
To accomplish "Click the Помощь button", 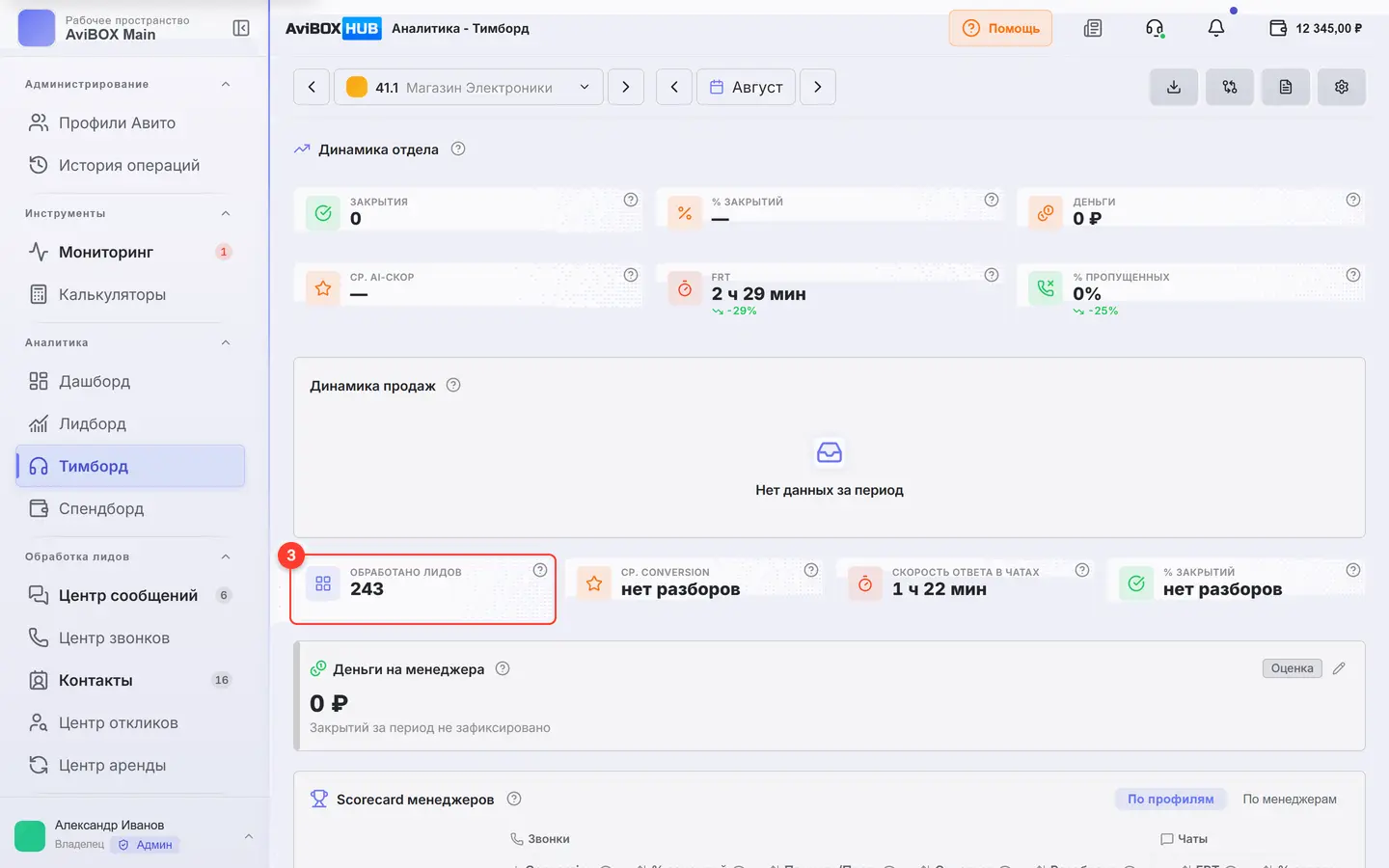I will click(1000, 28).
